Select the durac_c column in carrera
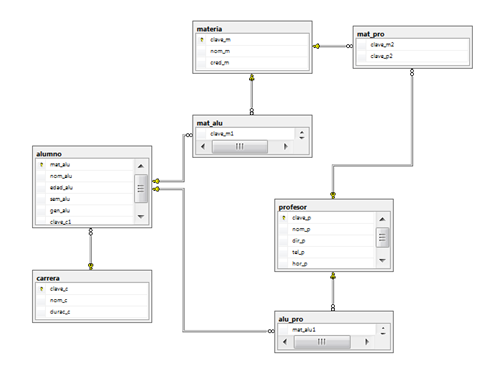The height and width of the screenshot is (379, 484). (x=92, y=312)
